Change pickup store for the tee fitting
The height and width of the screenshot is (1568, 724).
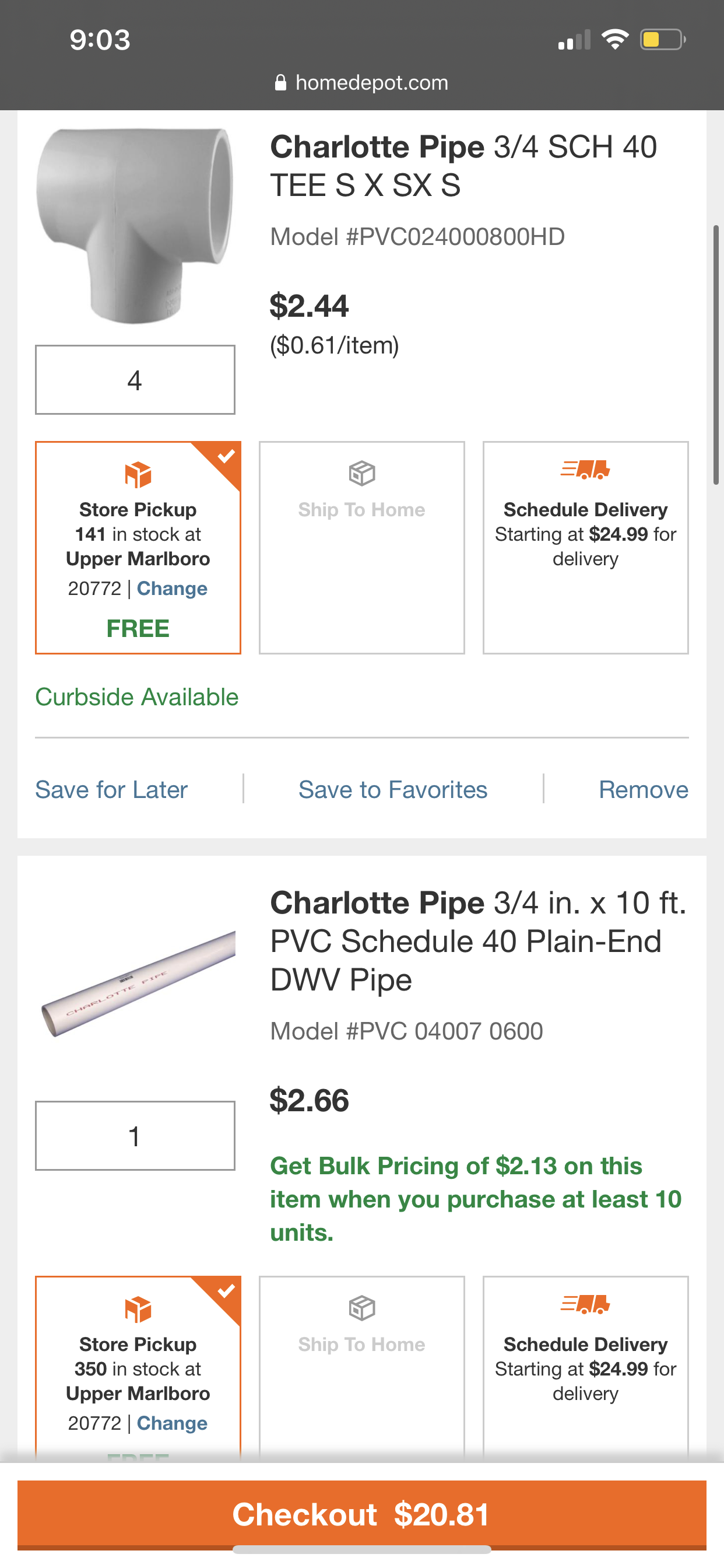[172, 589]
